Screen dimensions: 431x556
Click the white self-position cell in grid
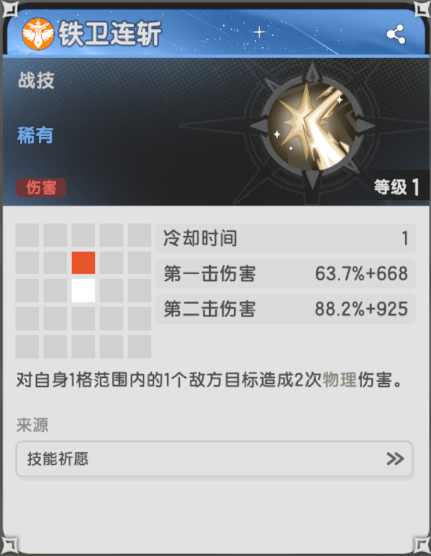tap(83, 290)
